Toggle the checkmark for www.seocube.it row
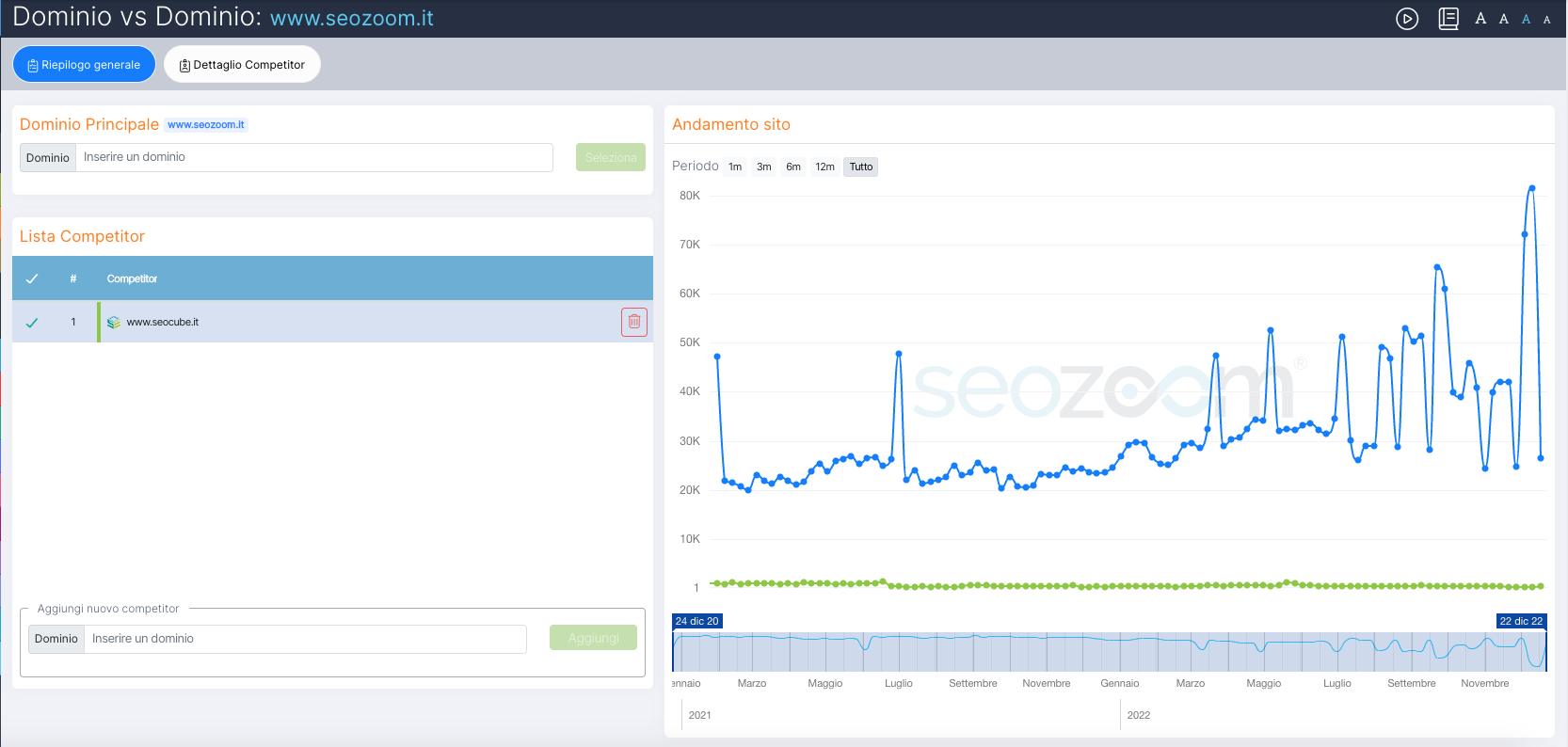Image resolution: width=1568 pixels, height=747 pixels. point(32,323)
